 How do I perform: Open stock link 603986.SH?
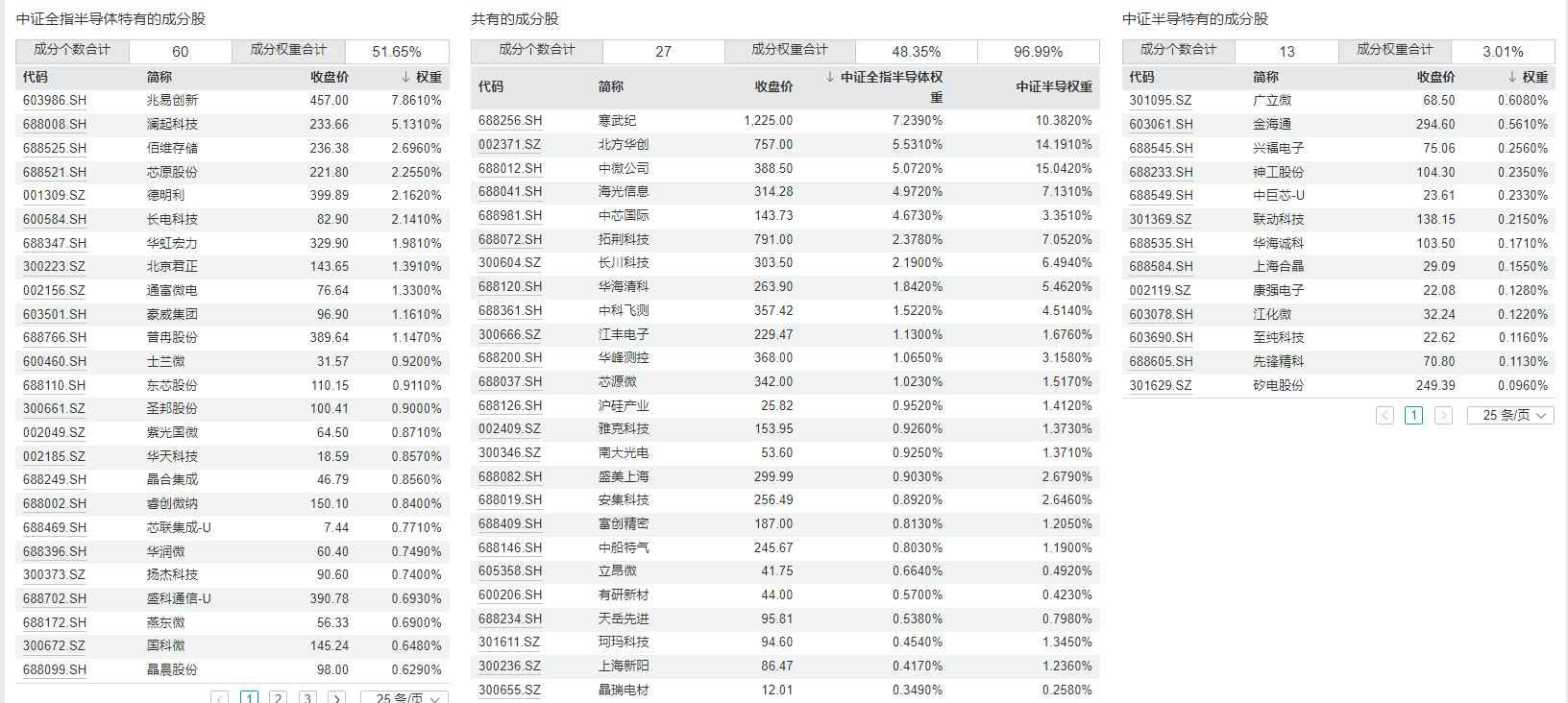click(x=55, y=100)
